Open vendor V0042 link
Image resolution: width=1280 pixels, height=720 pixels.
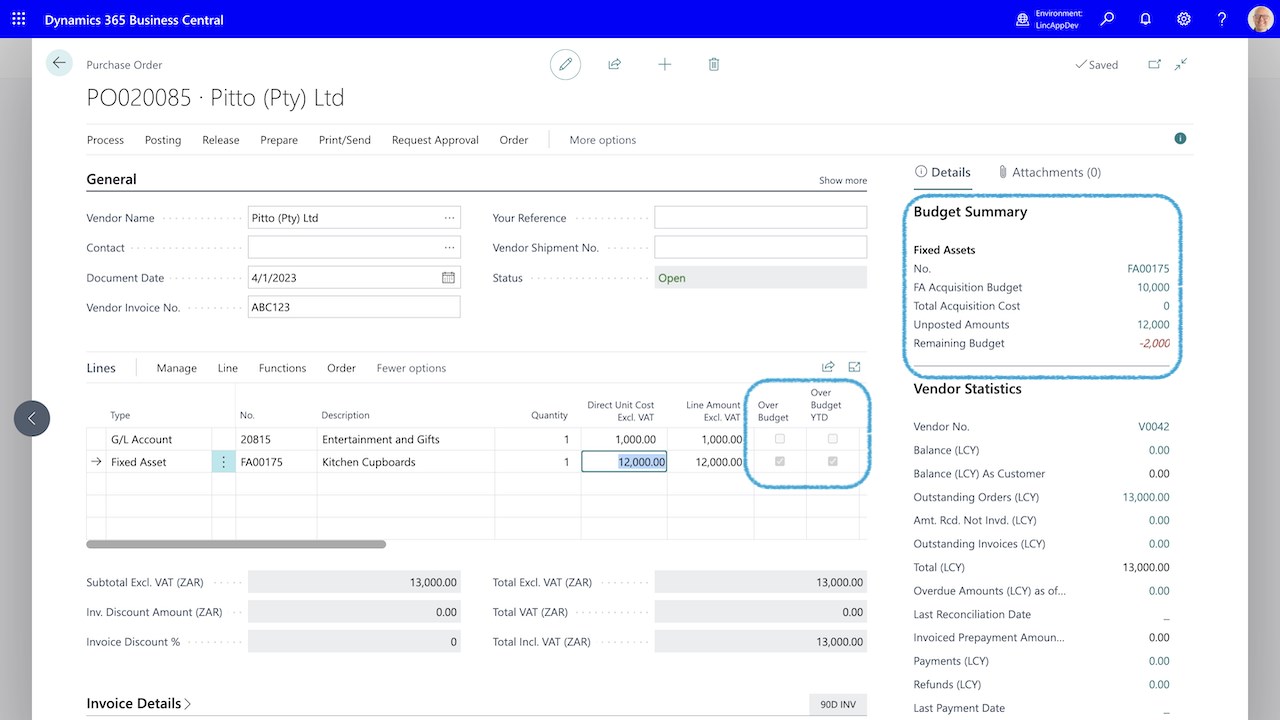(1154, 427)
